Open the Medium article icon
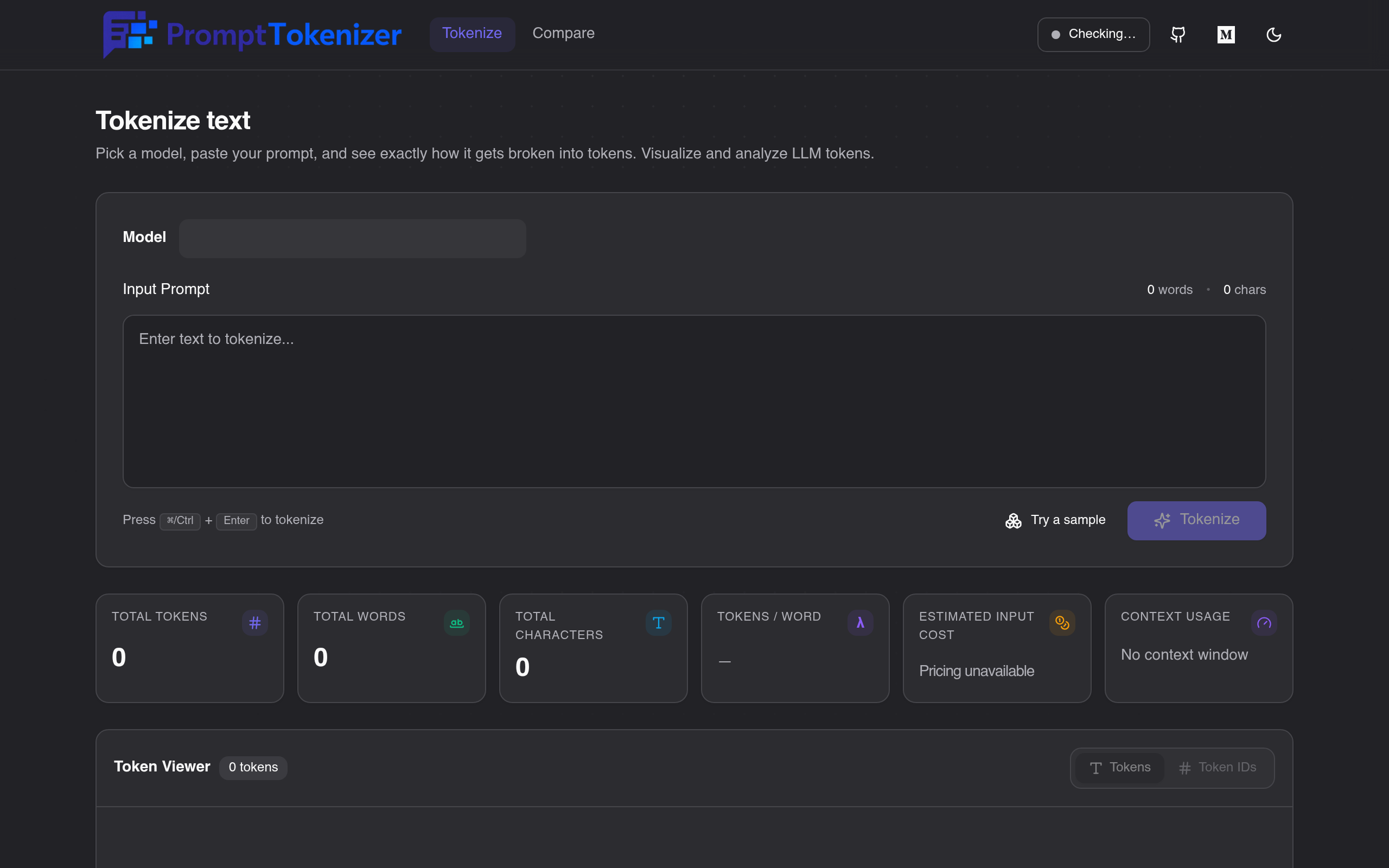Screen dimensions: 1389x868 (1226, 34)
